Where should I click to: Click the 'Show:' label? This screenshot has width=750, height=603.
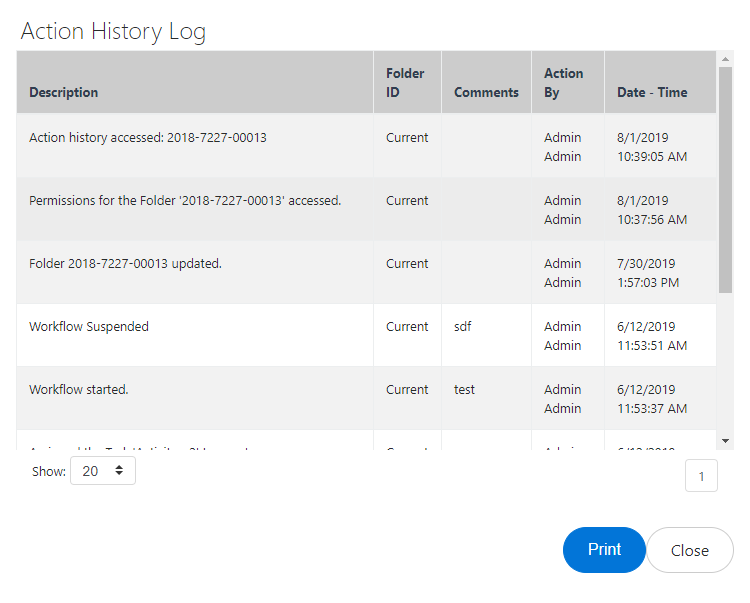[49, 471]
